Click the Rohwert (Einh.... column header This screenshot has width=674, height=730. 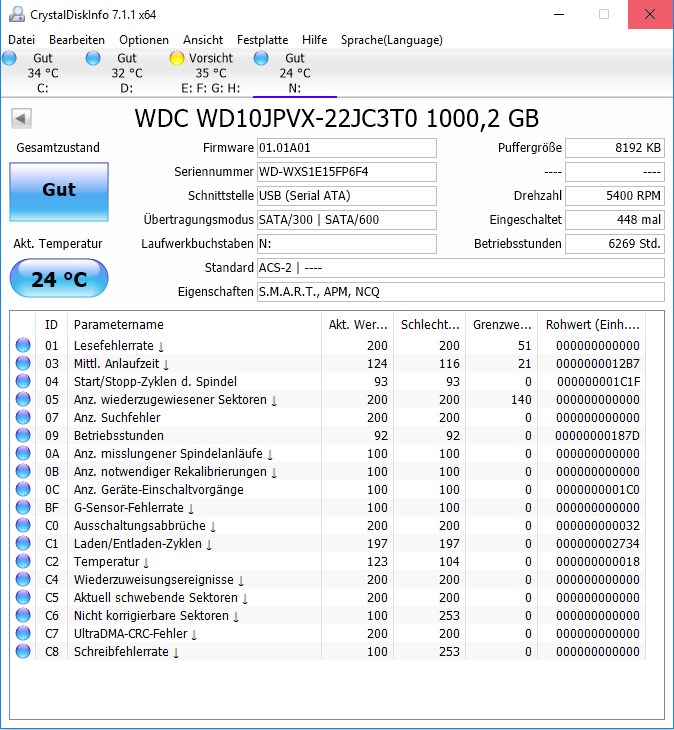(x=592, y=324)
